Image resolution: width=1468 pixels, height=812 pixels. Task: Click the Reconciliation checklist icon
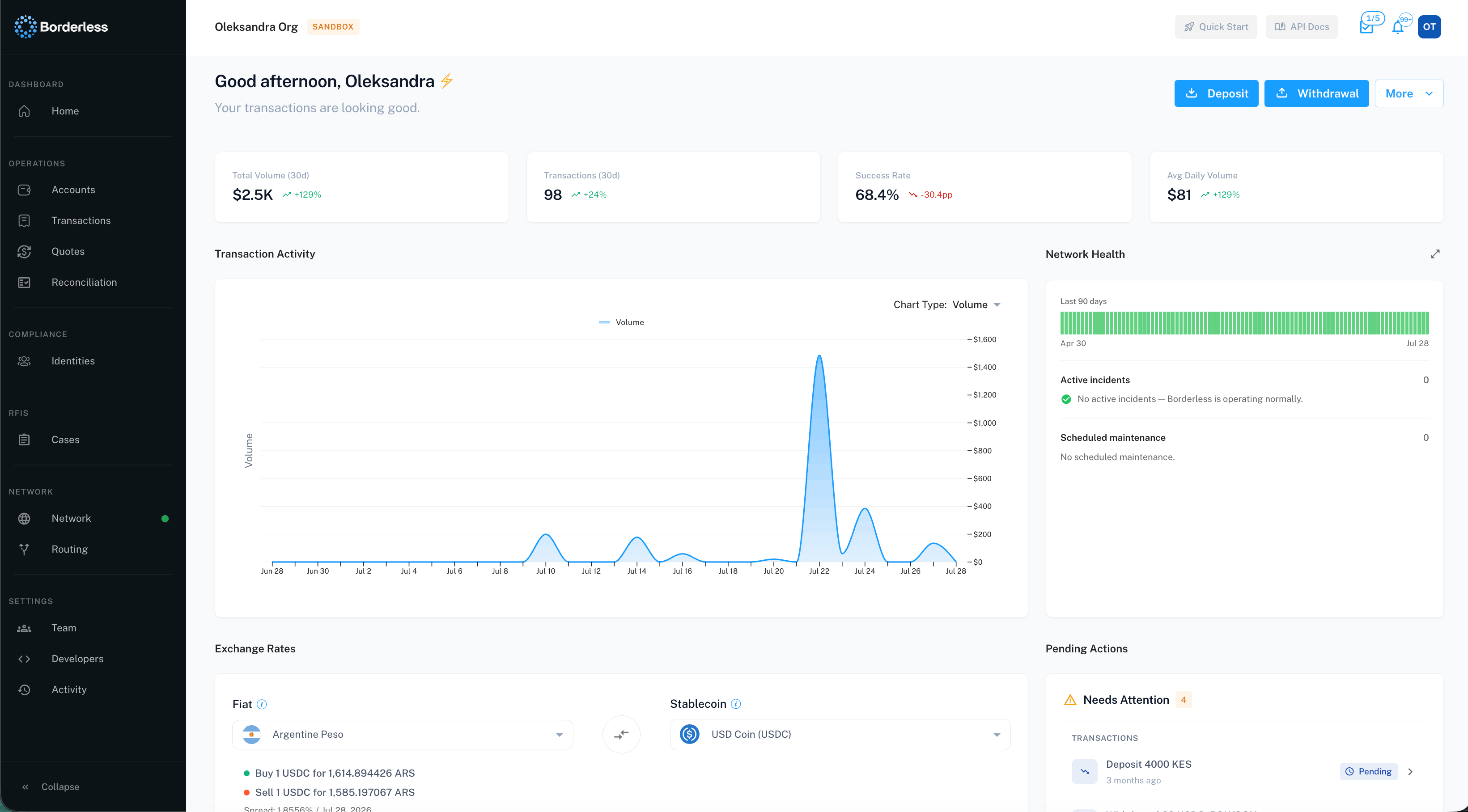[24, 282]
